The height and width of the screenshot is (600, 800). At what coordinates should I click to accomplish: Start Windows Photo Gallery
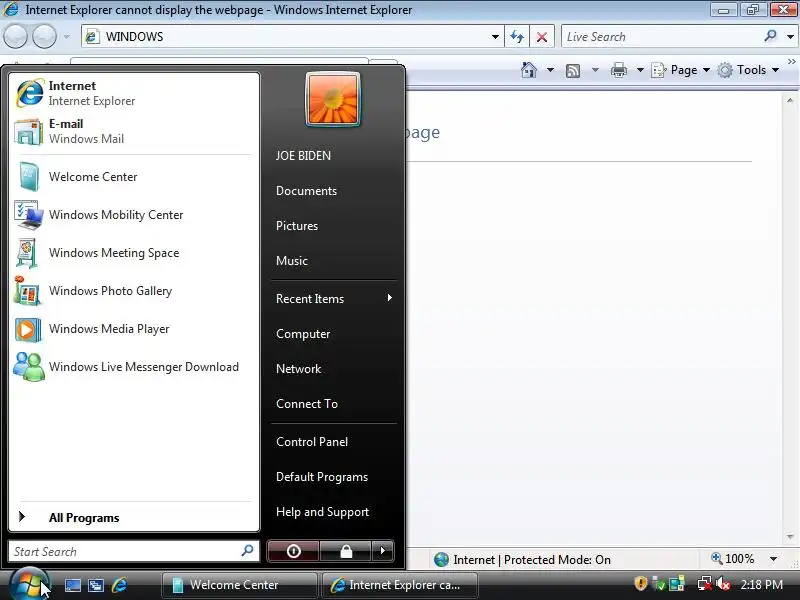(134, 291)
